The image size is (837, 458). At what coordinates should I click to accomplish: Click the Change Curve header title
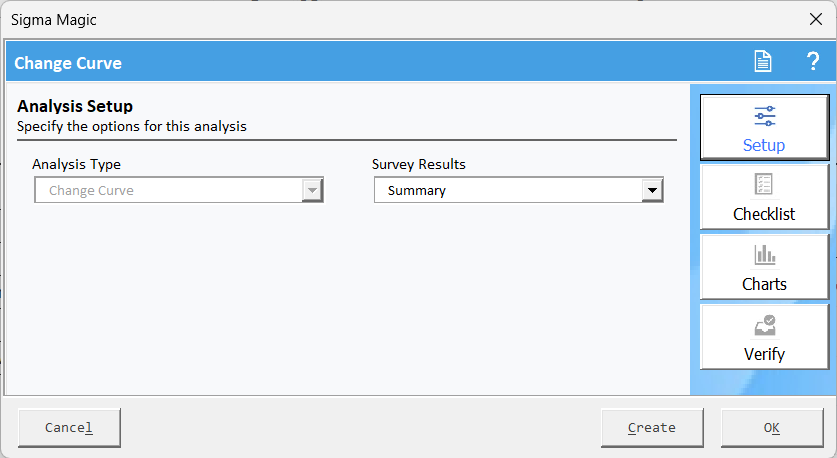tap(68, 63)
